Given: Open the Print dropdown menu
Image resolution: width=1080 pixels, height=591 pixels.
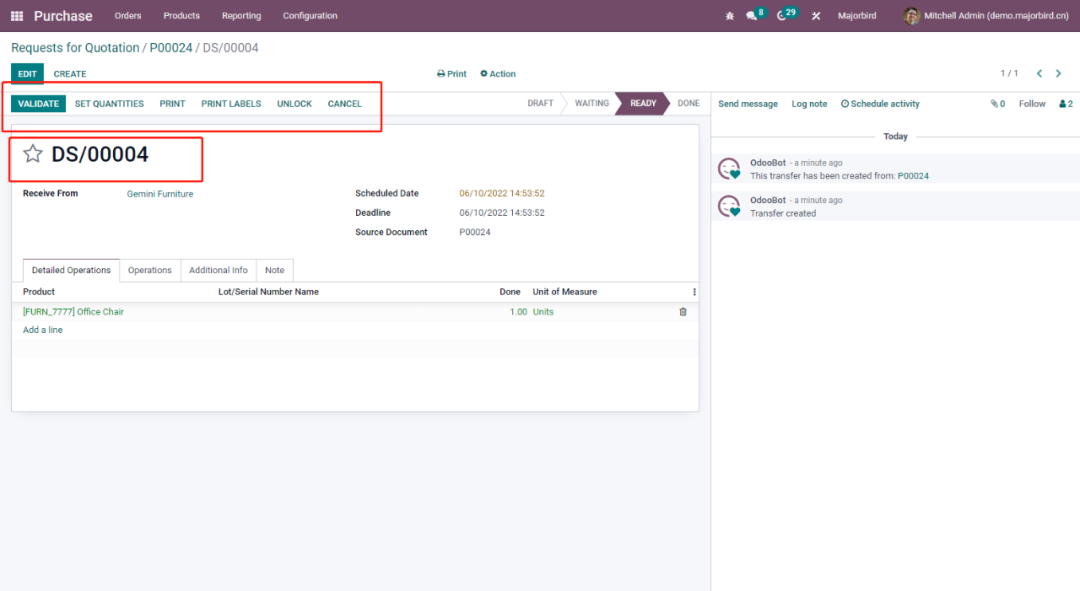Looking at the screenshot, I should click(452, 74).
